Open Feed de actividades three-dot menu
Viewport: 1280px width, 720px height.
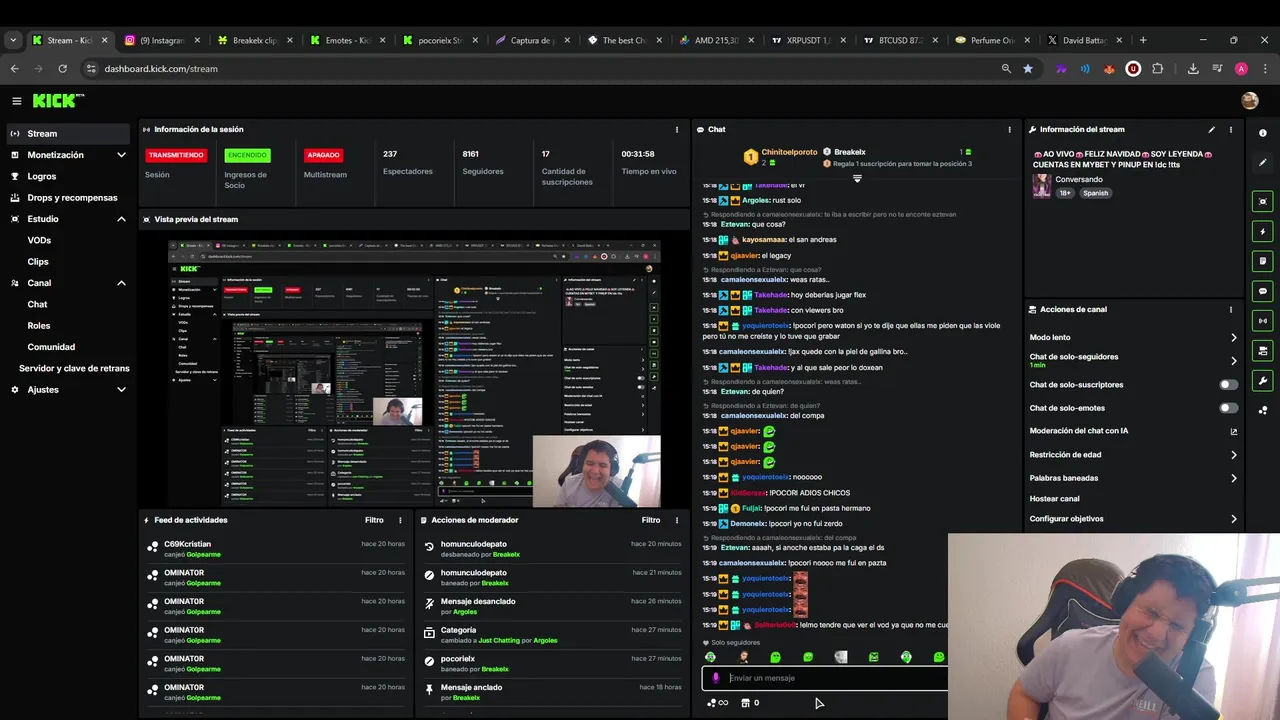click(400, 520)
